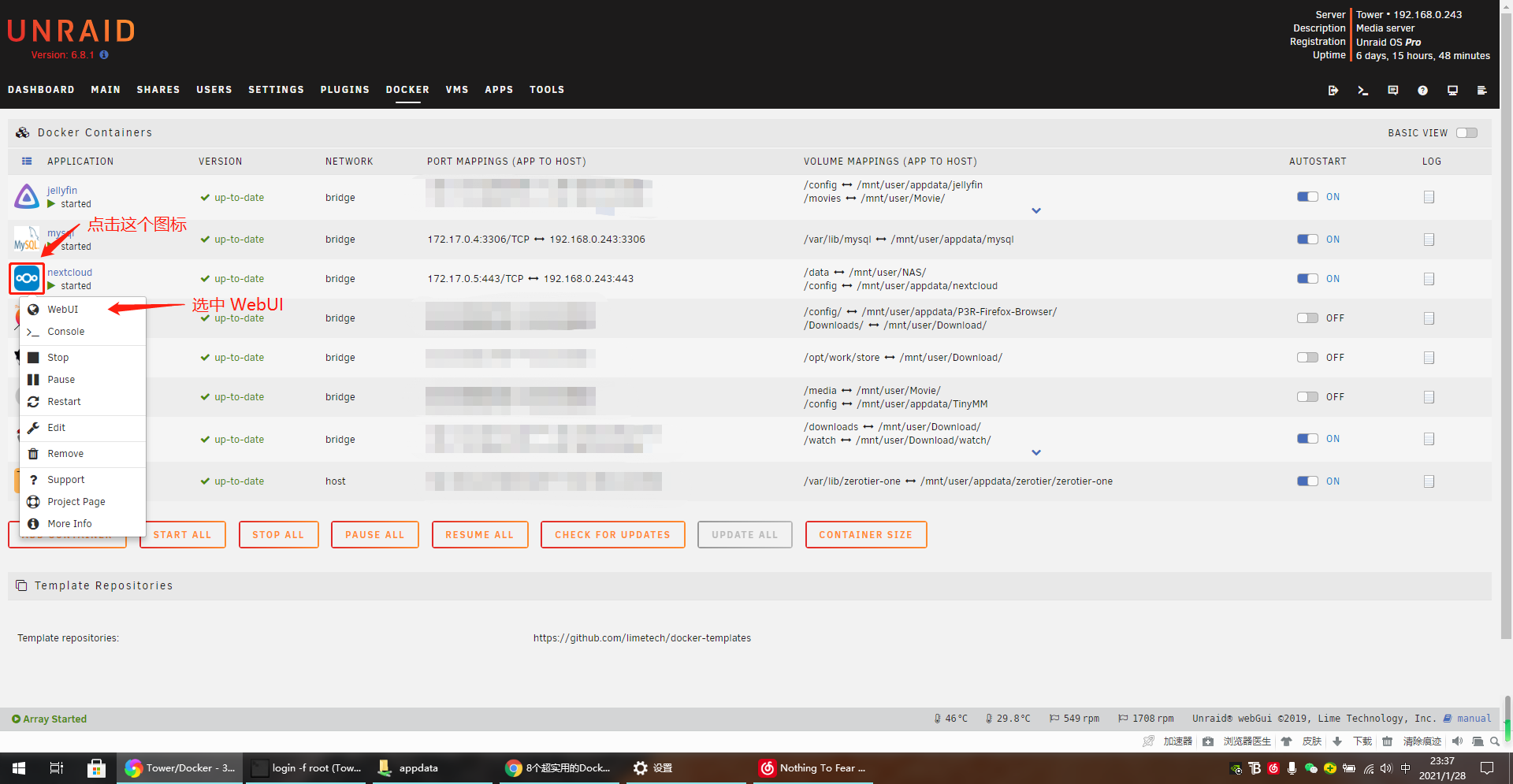Click the MySQL container icon
Image resolution: width=1513 pixels, height=784 pixels.
(26, 239)
